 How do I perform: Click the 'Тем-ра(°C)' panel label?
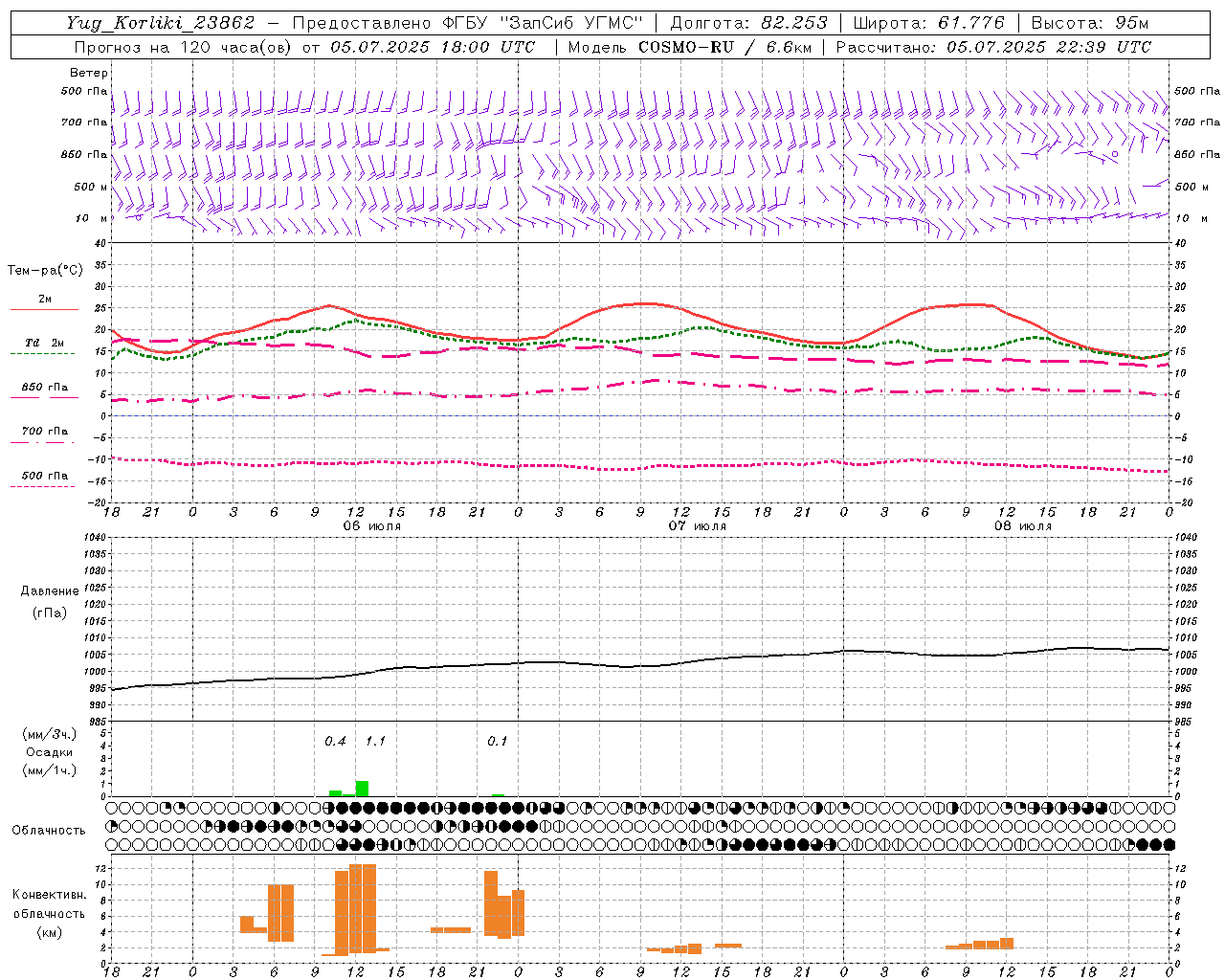click(x=45, y=271)
